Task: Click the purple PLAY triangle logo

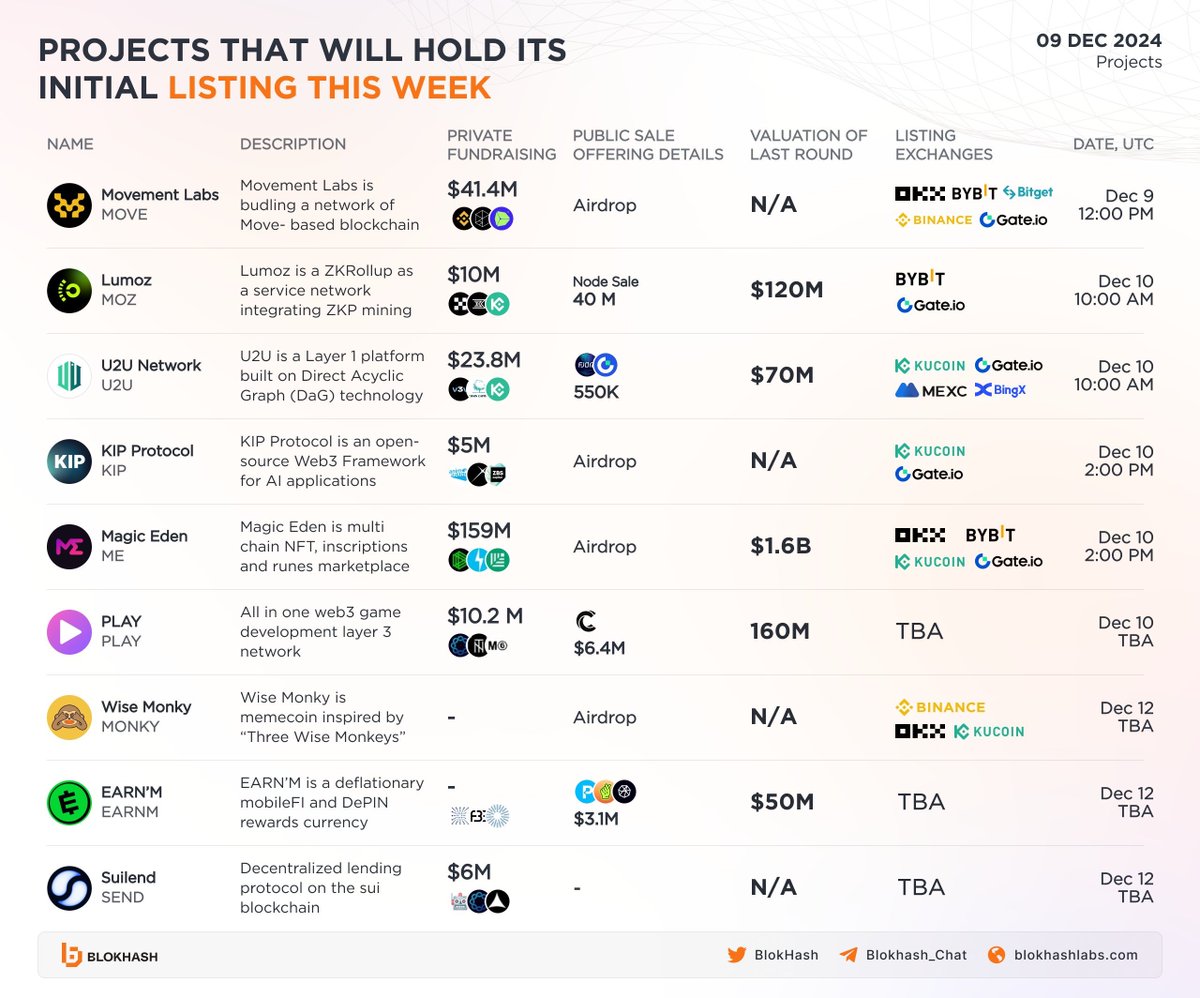Action: click(69, 632)
